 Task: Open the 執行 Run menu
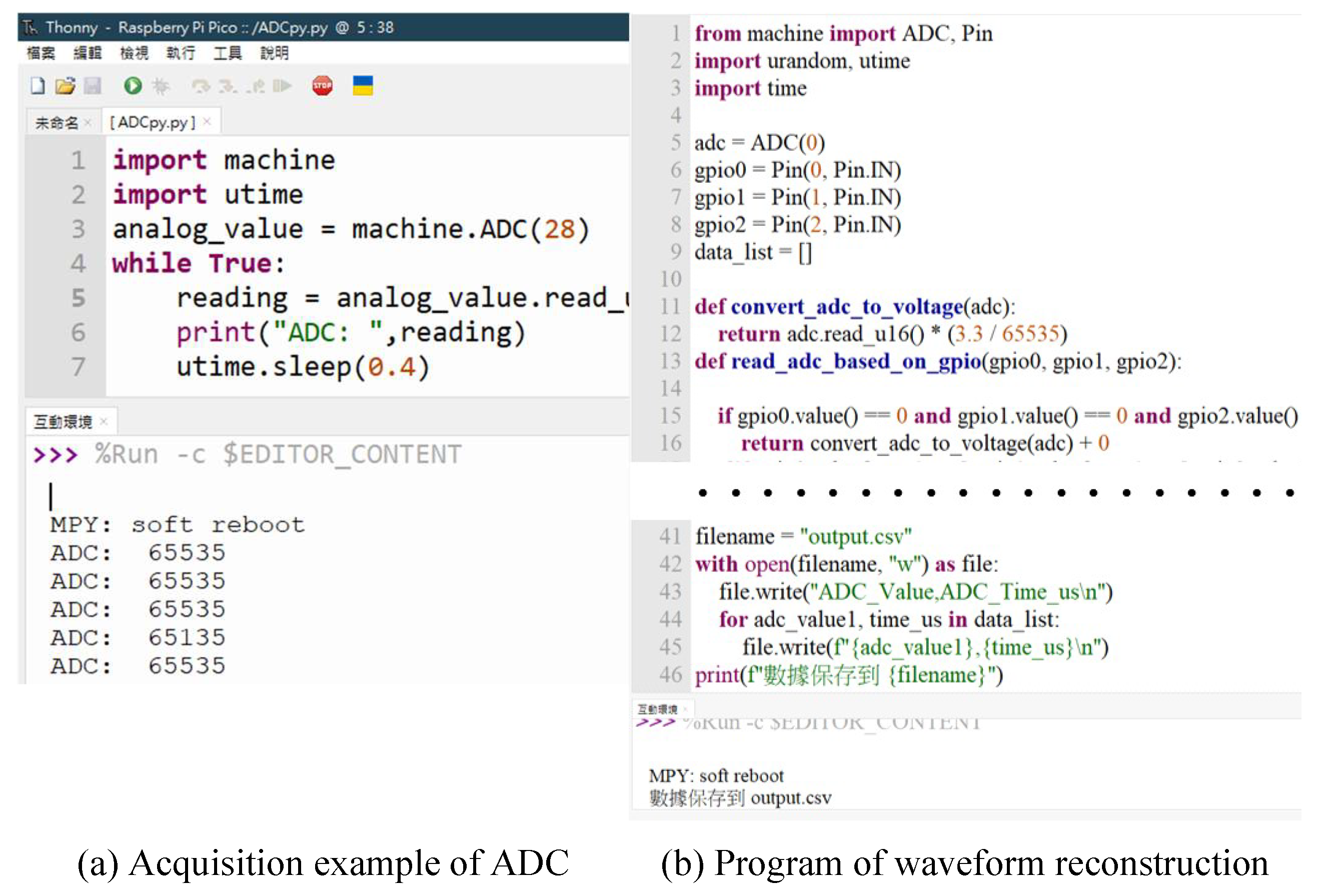(x=181, y=53)
